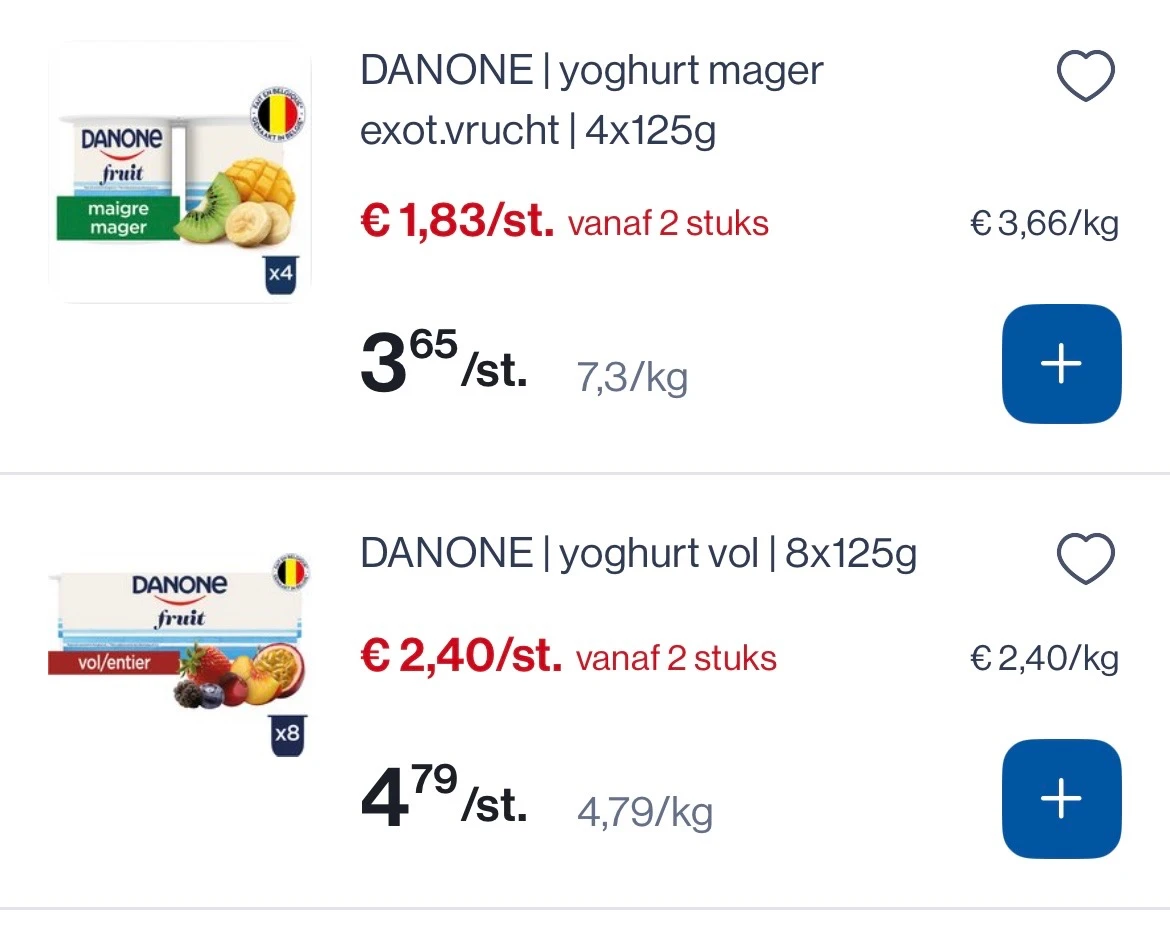The image size is (1170, 942).
Task: Favorite the yoghurt mager exot.vrucht product
Action: pyautogui.click(x=1085, y=74)
